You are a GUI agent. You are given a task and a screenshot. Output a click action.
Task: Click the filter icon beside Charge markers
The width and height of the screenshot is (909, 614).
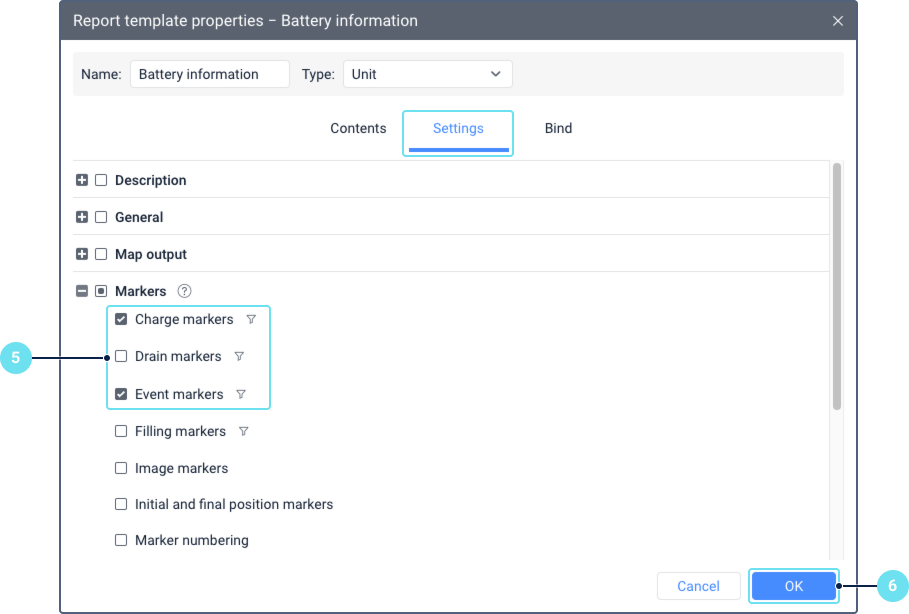(251, 320)
